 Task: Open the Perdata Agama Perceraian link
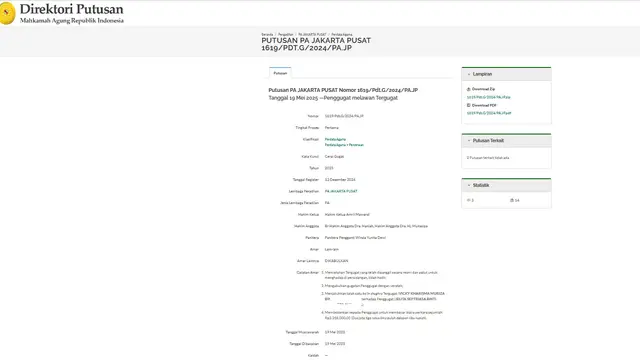[344, 145]
